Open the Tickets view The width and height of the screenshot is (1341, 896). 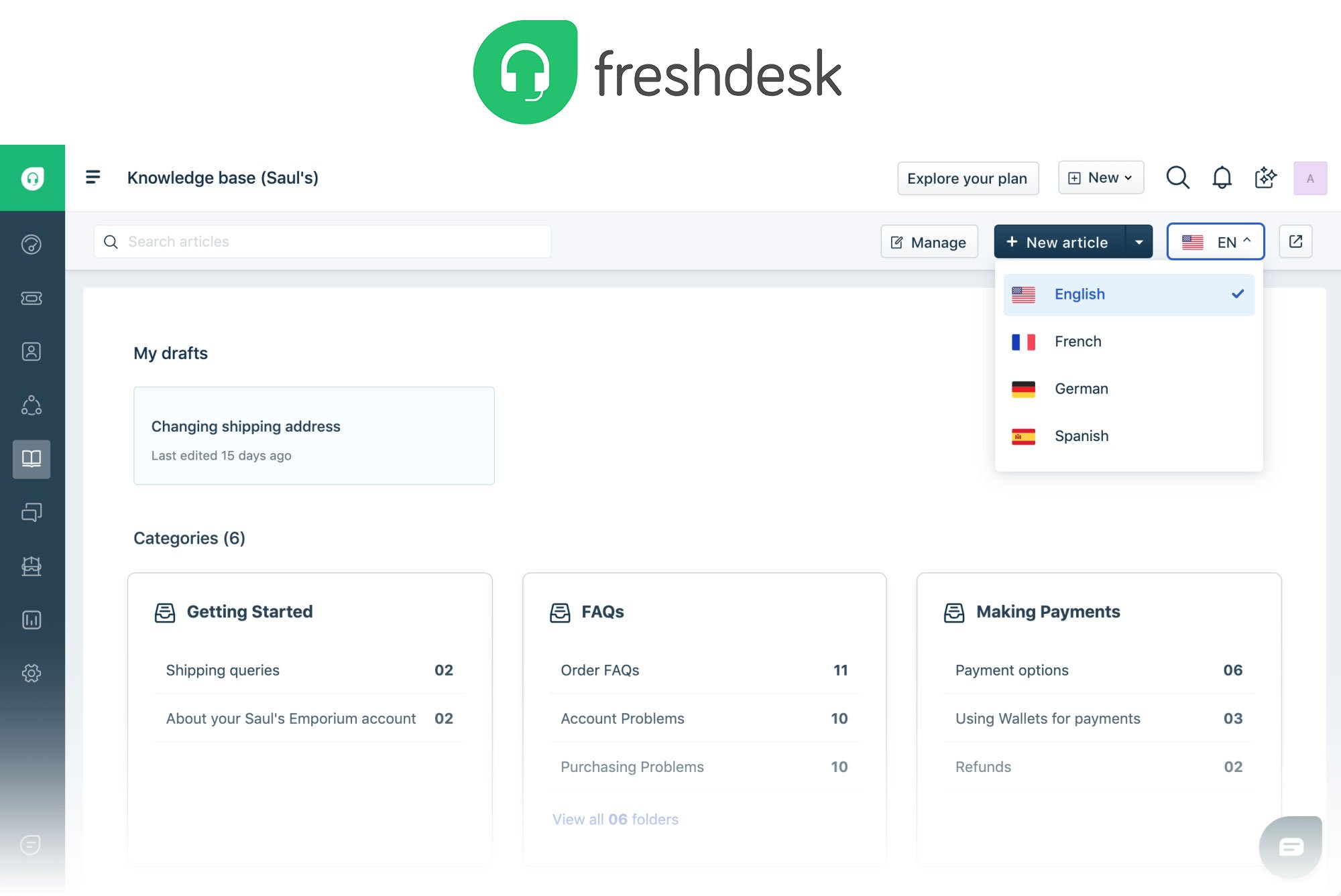[32, 298]
